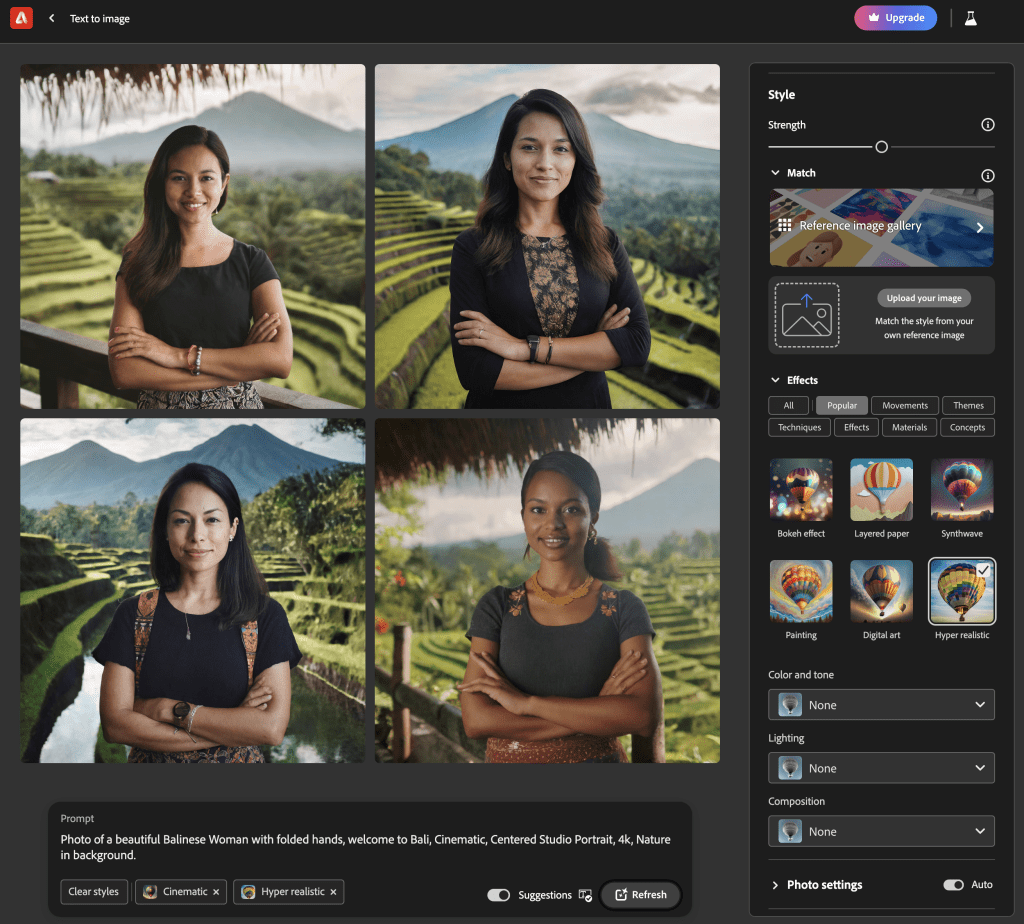Toggle the Suggestions switch
Image resolution: width=1024 pixels, height=924 pixels.
[x=498, y=895]
